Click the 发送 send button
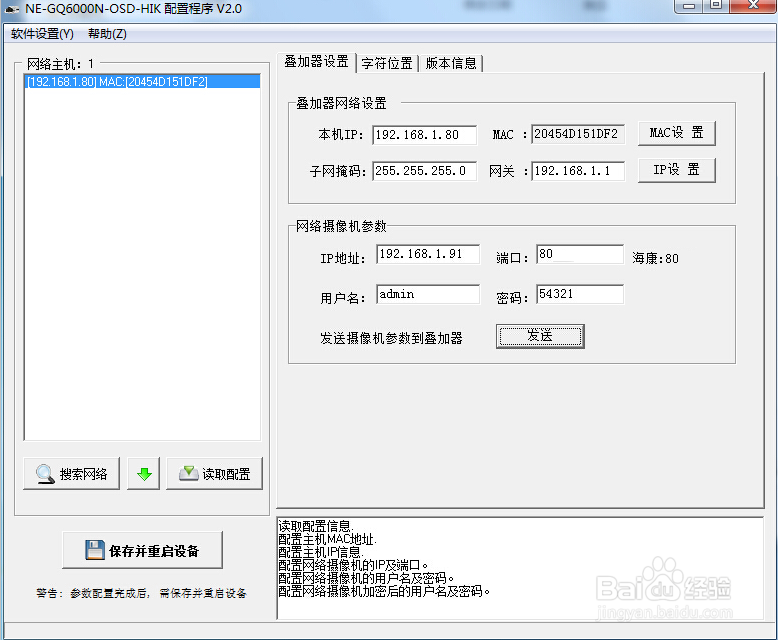 coord(540,336)
